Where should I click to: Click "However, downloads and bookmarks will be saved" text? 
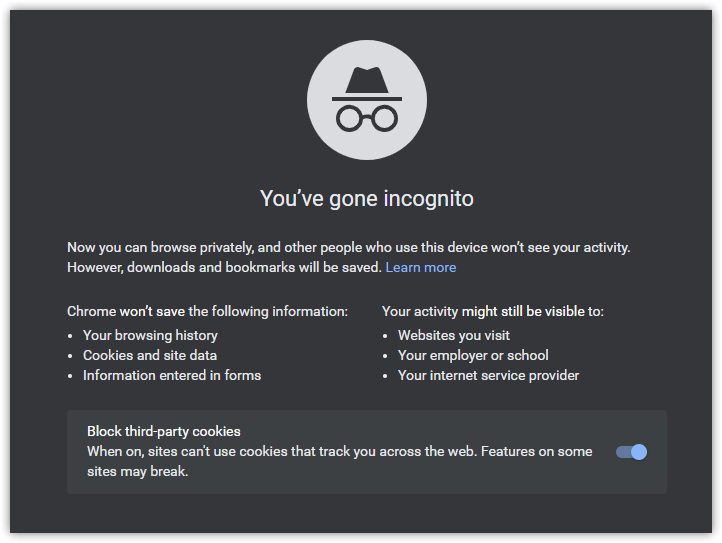[224, 267]
